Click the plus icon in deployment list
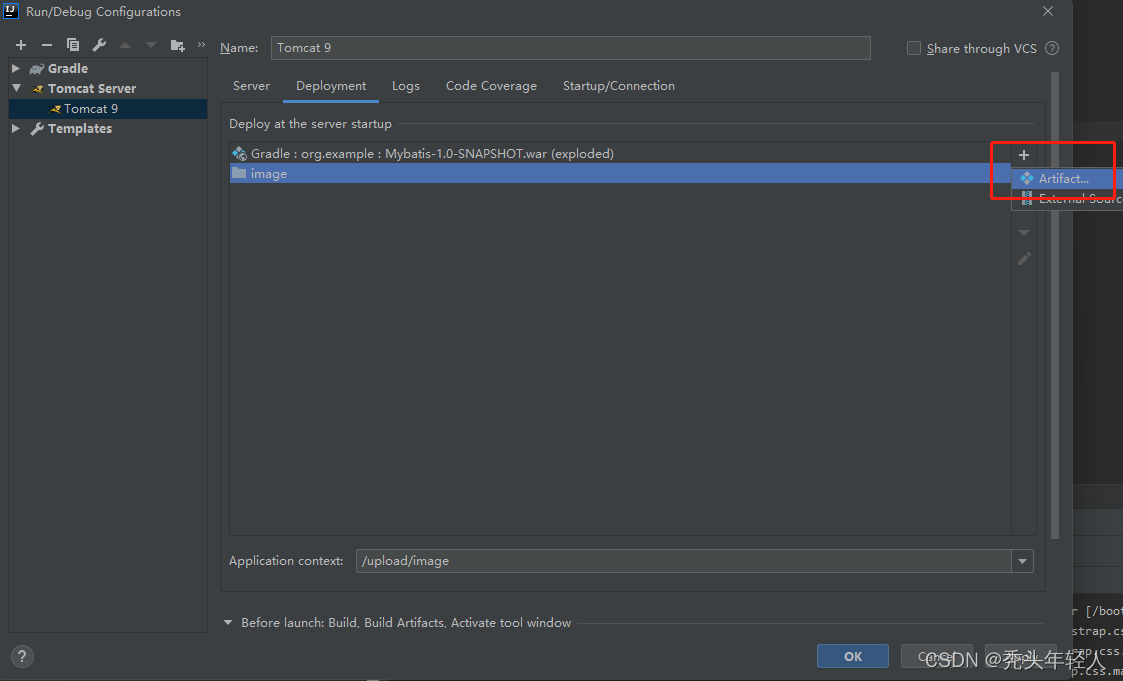 1023,155
